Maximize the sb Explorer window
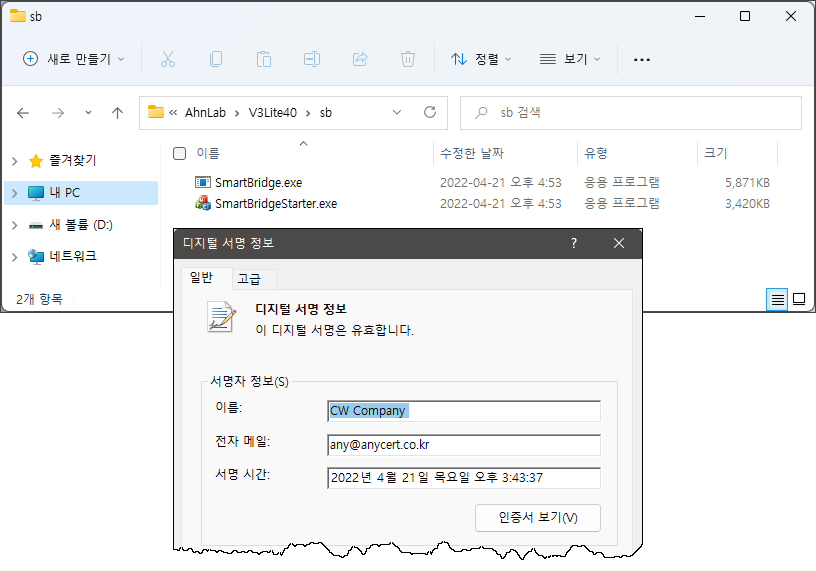The height and width of the screenshot is (571, 816). [x=745, y=16]
